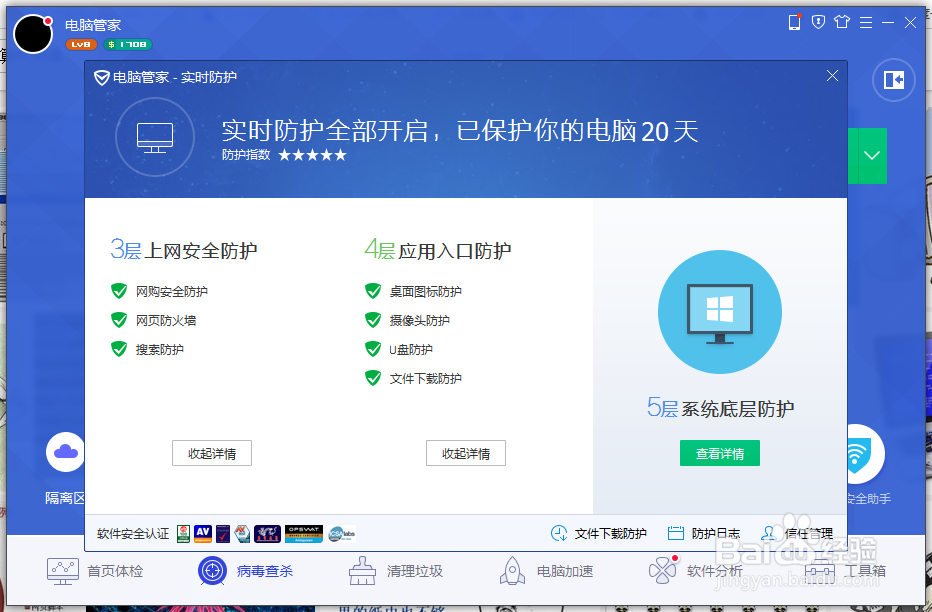Collapse details under 应用入口防护

pos(466,453)
